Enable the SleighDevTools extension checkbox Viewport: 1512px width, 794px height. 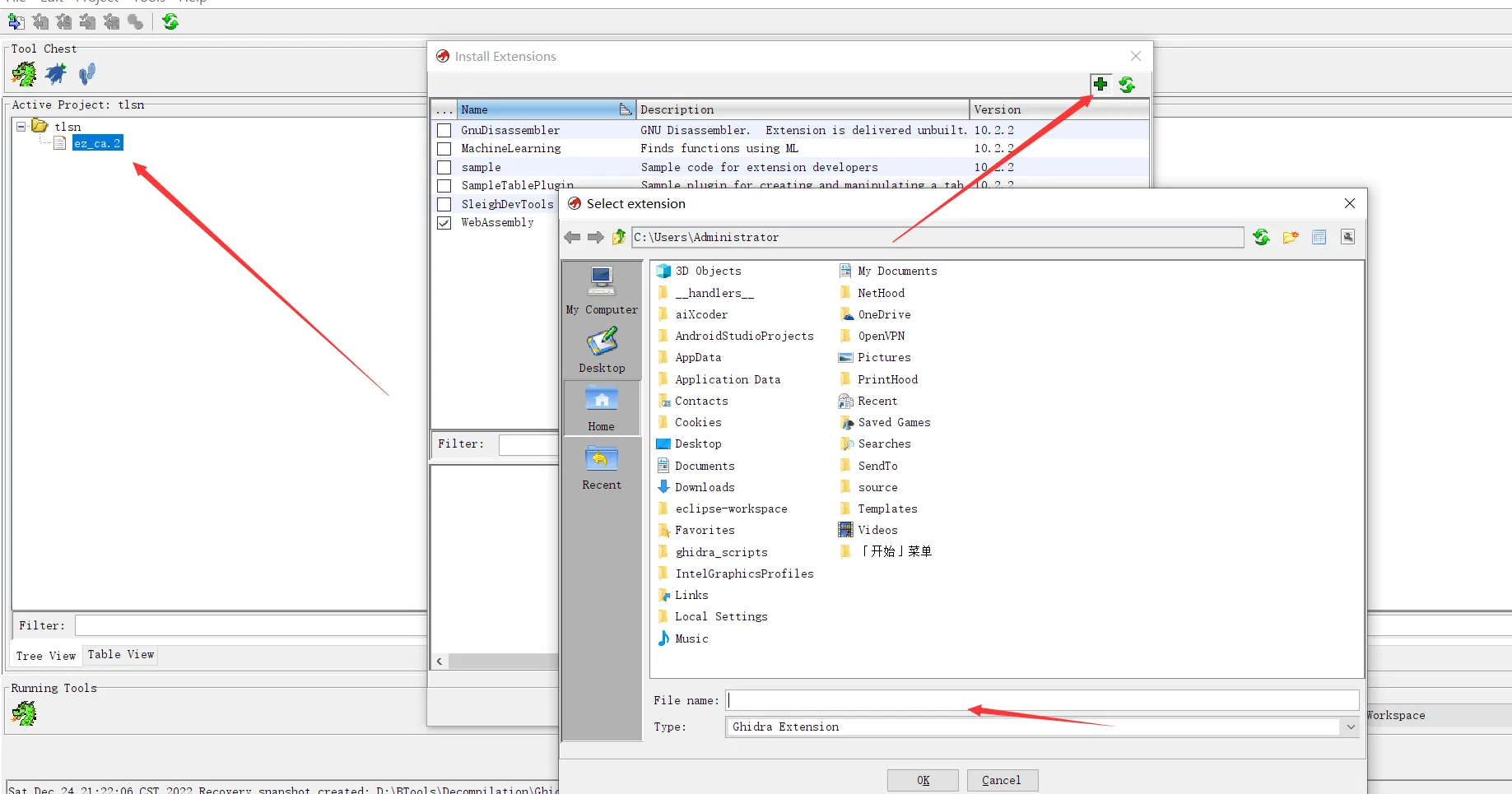pos(444,204)
